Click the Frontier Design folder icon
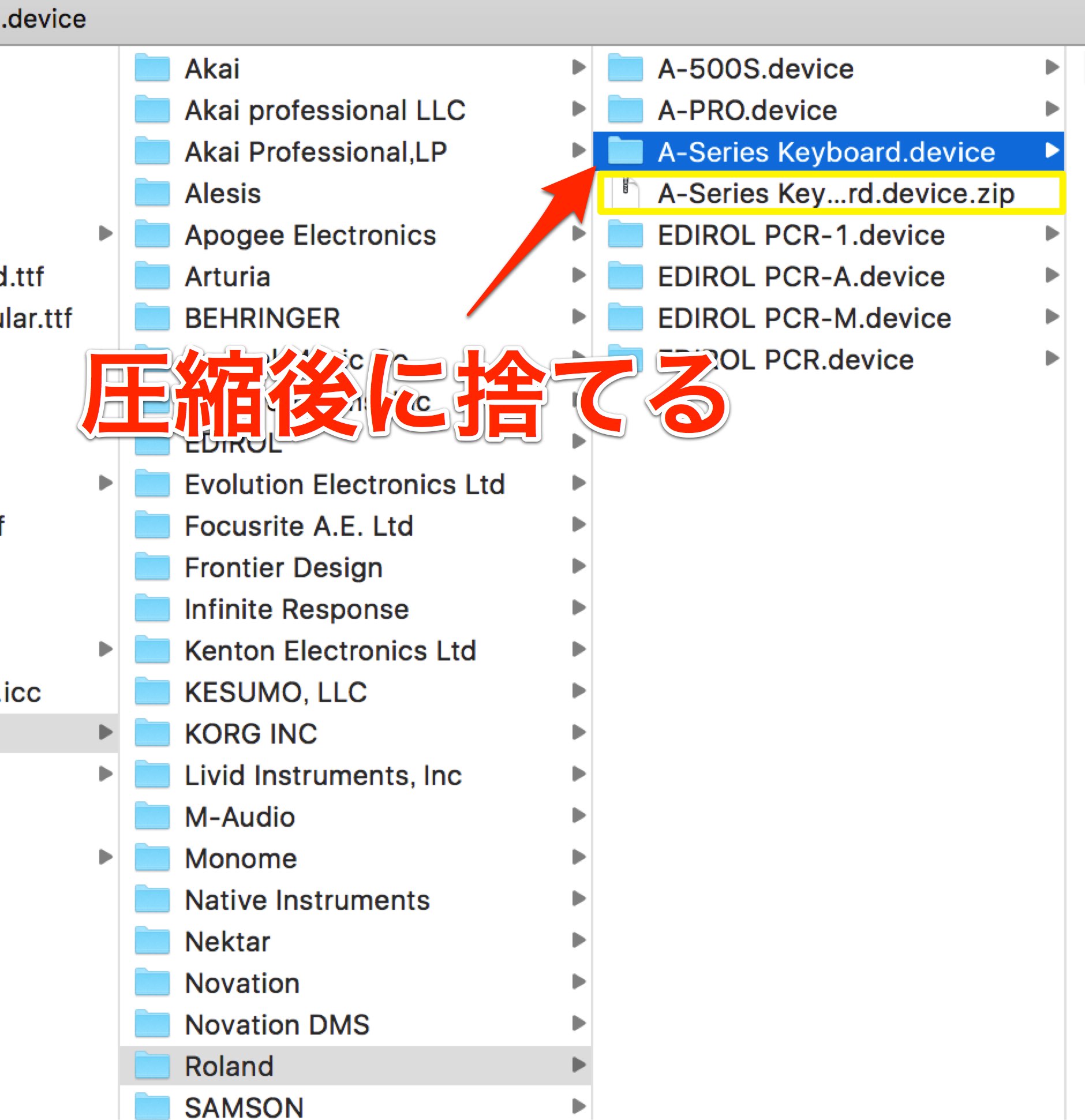This screenshot has width=1085, height=1120. click(x=152, y=567)
